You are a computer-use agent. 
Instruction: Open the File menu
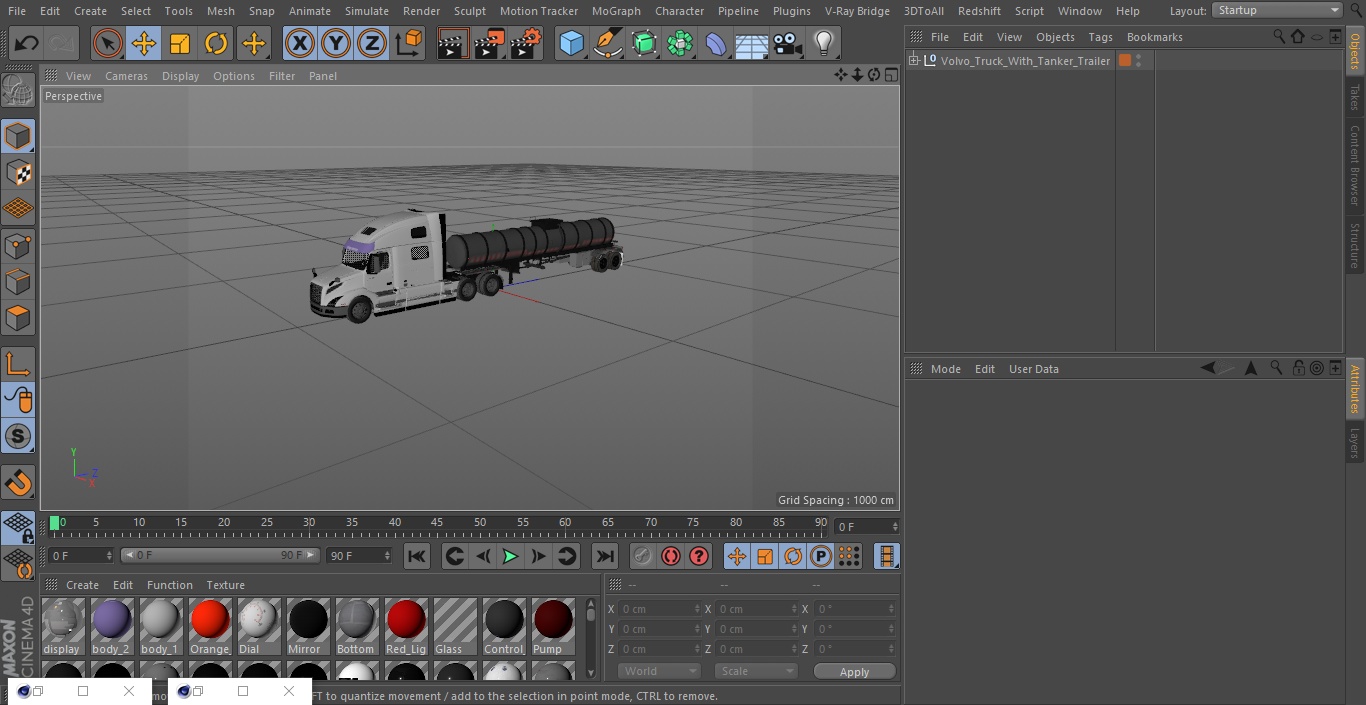coord(17,11)
